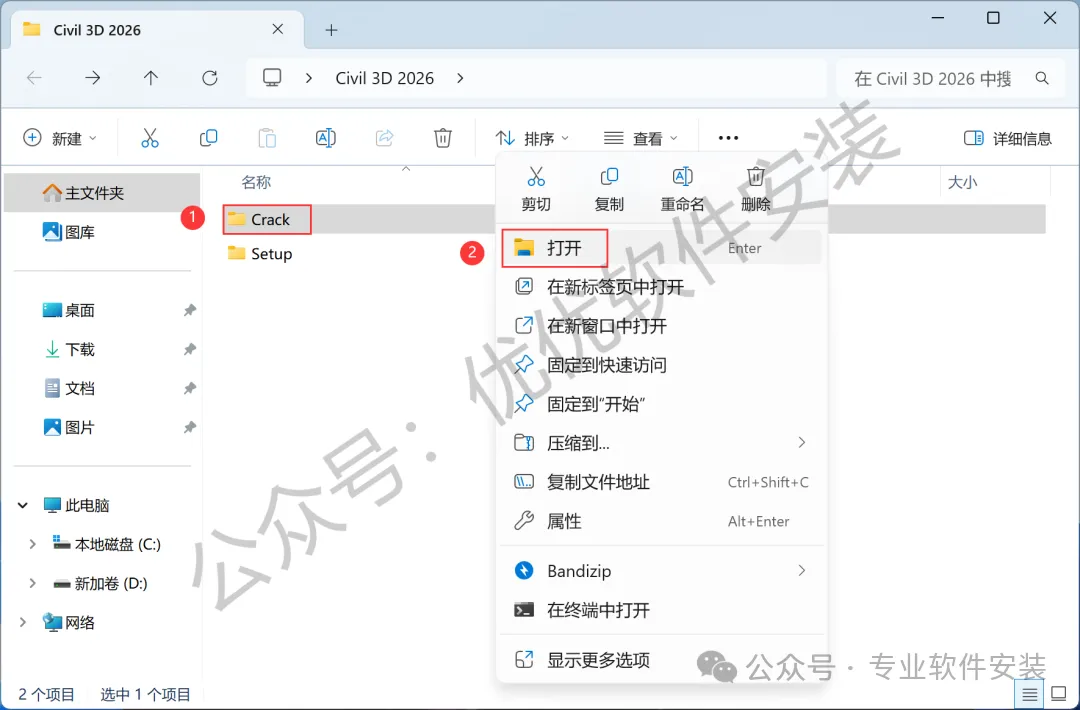Screen dimensions: 1080x710
Task: Expand the Bandizip submenu
Action: 802,570
